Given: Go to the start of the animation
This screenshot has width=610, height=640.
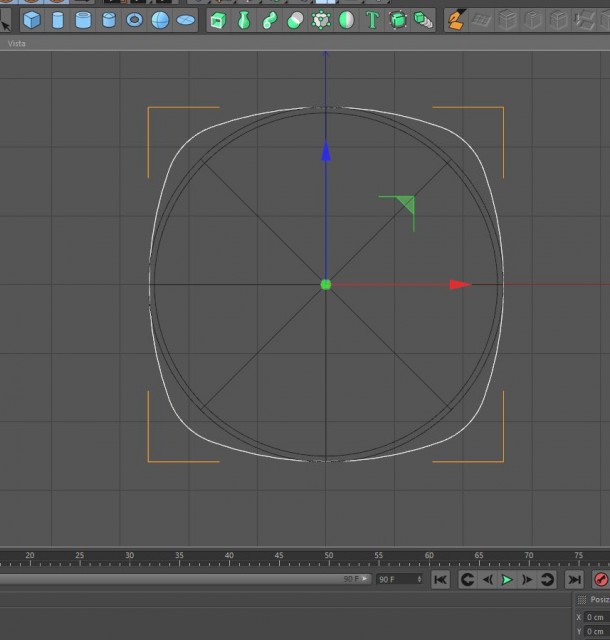Looking at the screenshot, I should (x=440, y=580).
